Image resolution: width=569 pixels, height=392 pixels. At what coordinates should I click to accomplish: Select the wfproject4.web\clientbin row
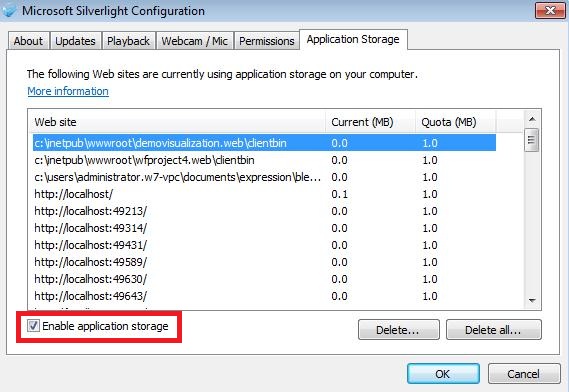[x=264, y=160]
